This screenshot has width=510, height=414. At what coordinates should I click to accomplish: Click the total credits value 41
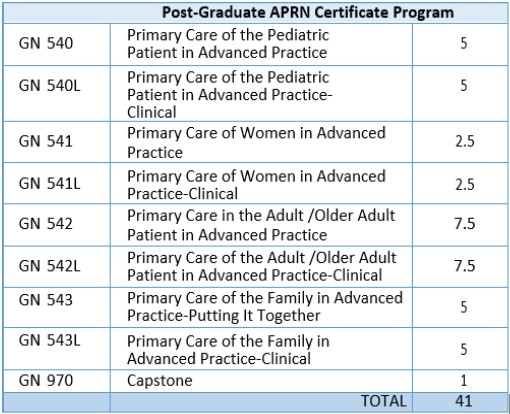(464, 401)
